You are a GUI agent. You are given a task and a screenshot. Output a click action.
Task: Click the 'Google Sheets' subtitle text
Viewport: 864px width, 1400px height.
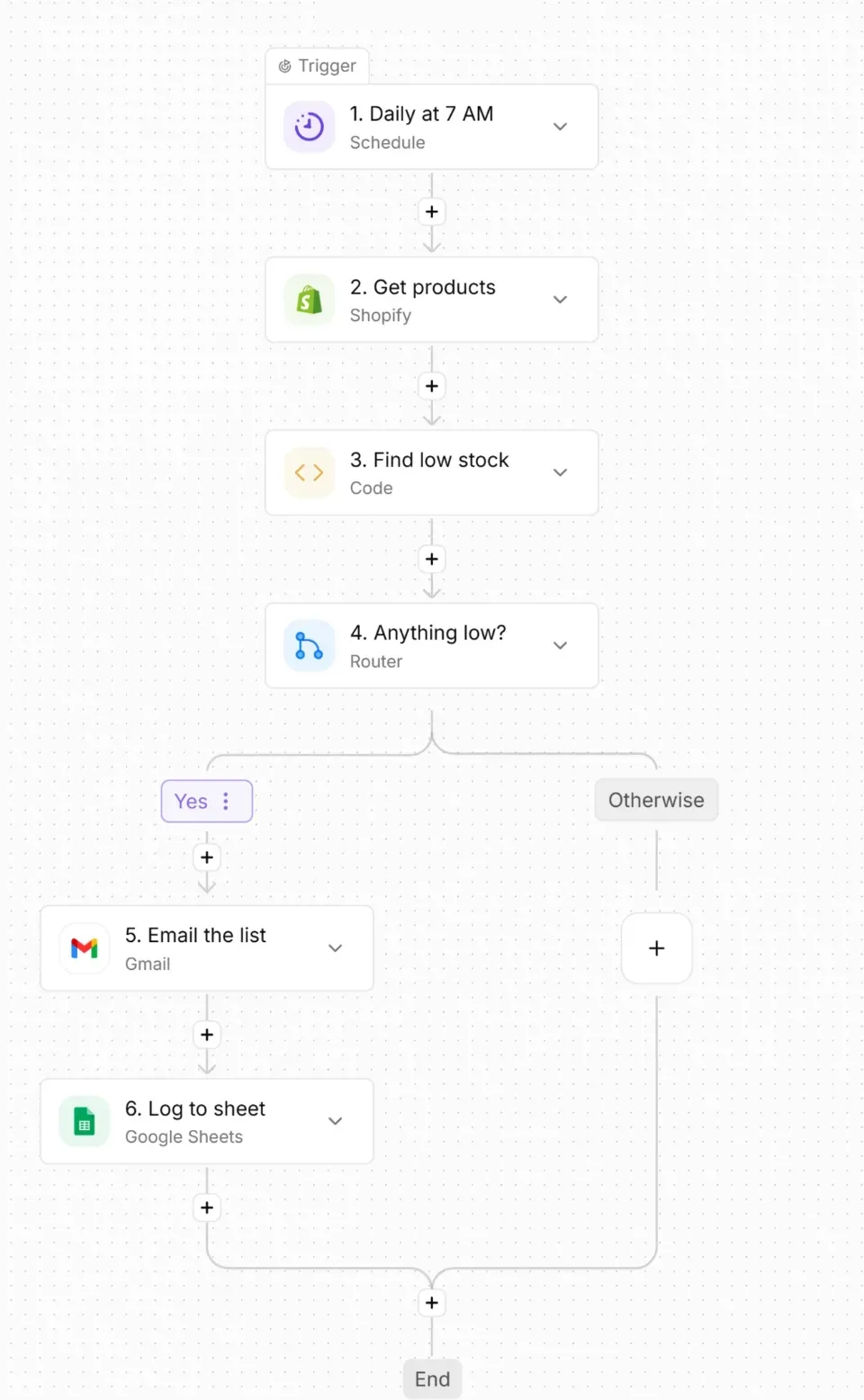(x=184, y=1137)
